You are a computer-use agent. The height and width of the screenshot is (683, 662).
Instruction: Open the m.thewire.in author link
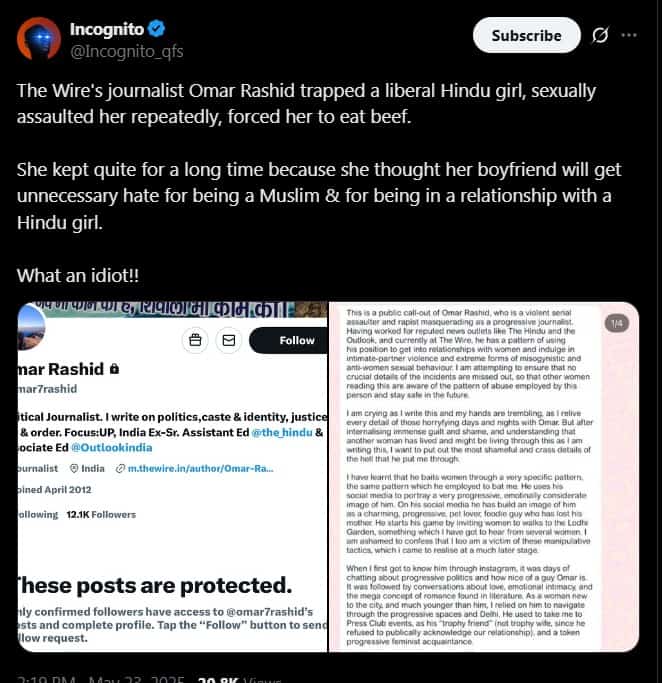coord(200,469)
